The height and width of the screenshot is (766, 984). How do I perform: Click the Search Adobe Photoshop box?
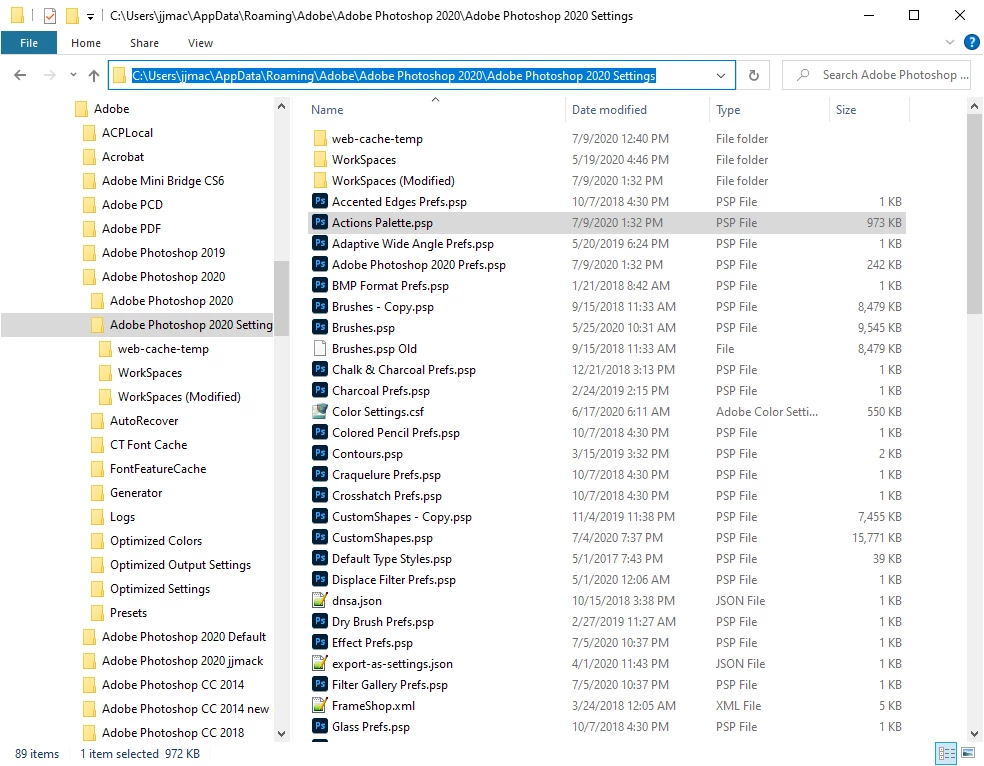877,75
